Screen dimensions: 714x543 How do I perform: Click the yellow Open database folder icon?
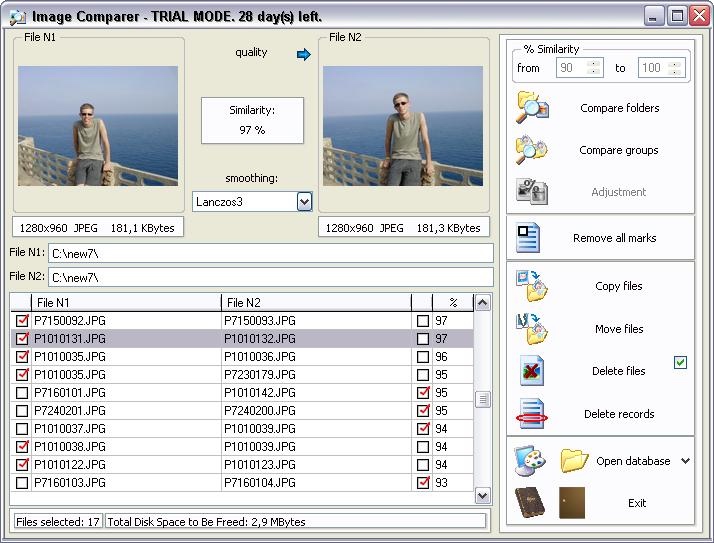click(x=573, y=460)
